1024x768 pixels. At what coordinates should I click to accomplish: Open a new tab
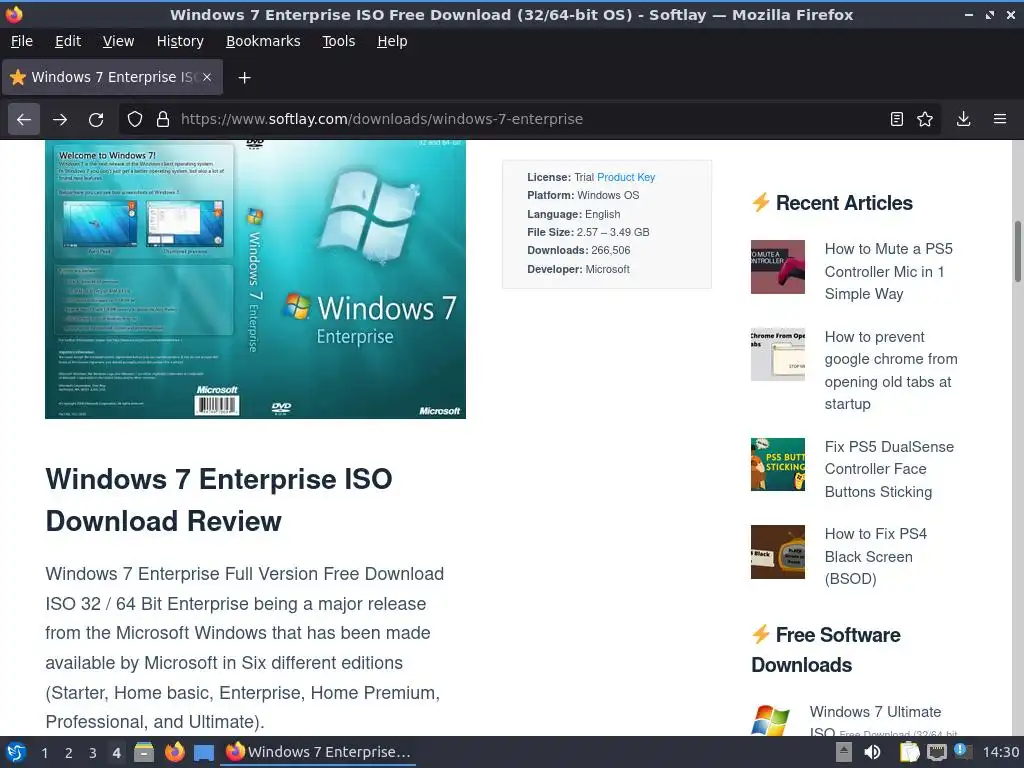244,78
